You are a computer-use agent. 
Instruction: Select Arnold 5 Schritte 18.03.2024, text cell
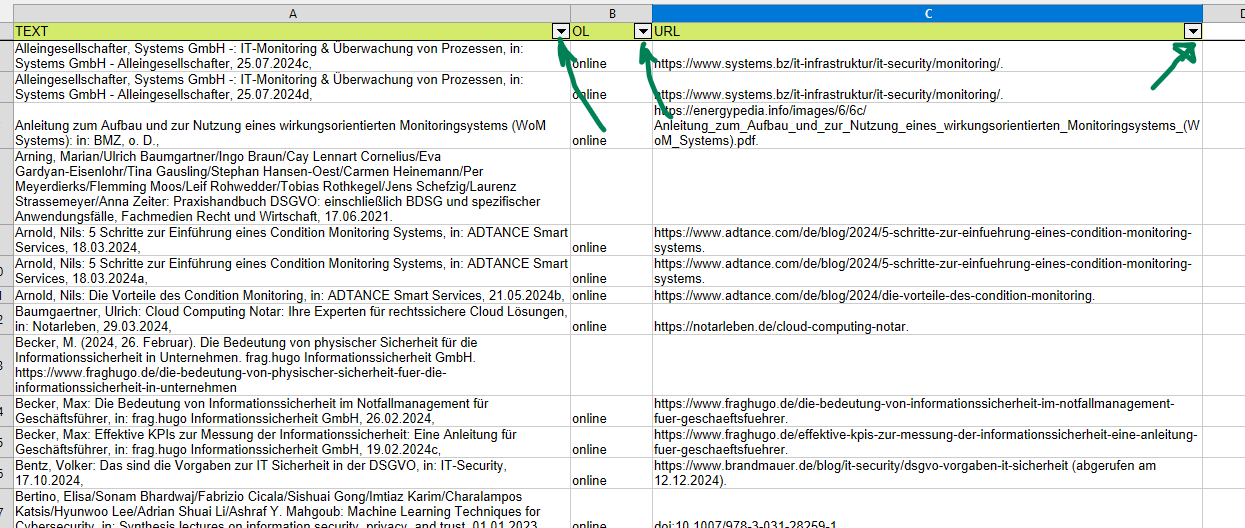292,240
